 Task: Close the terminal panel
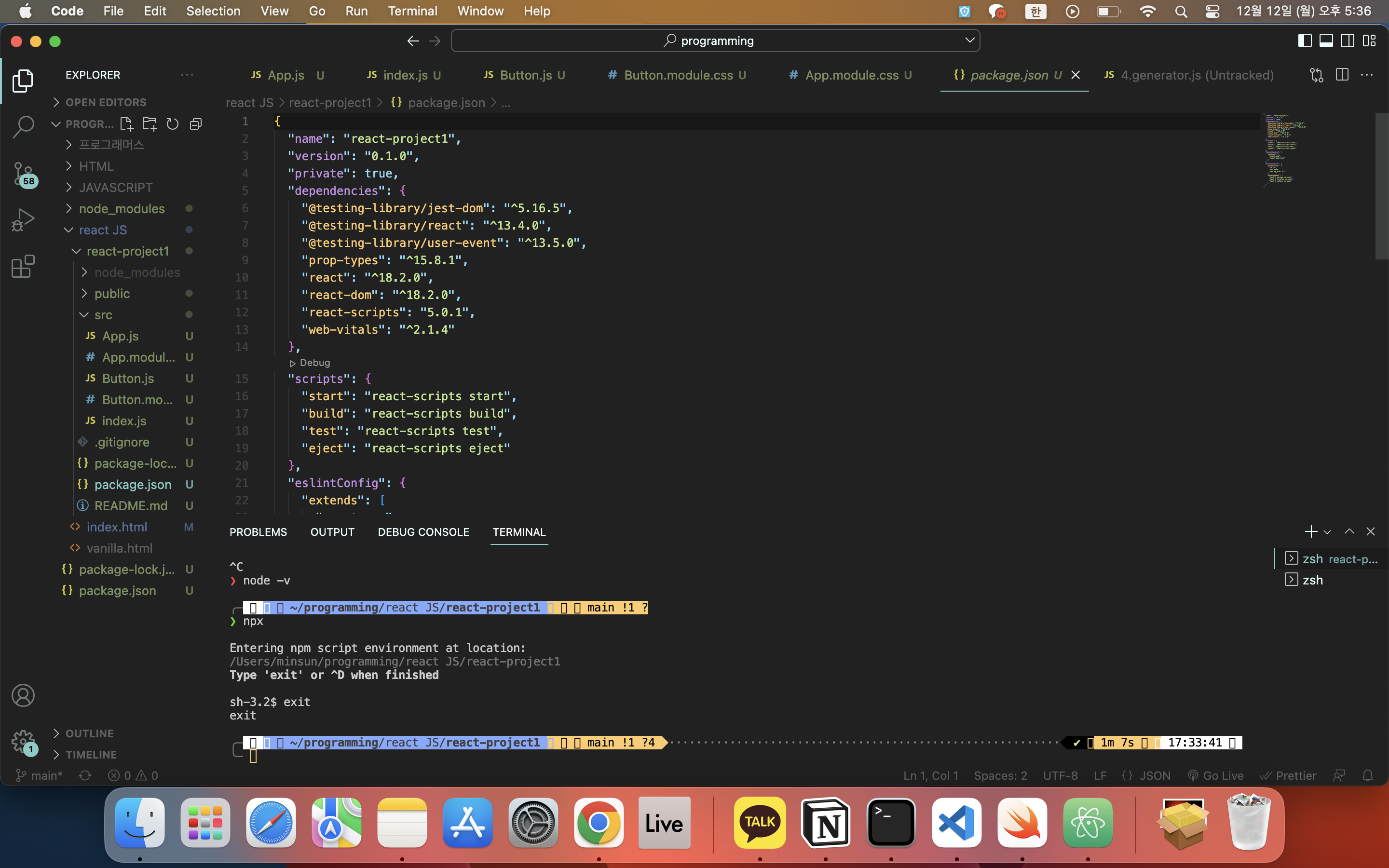pos(1371,531)
